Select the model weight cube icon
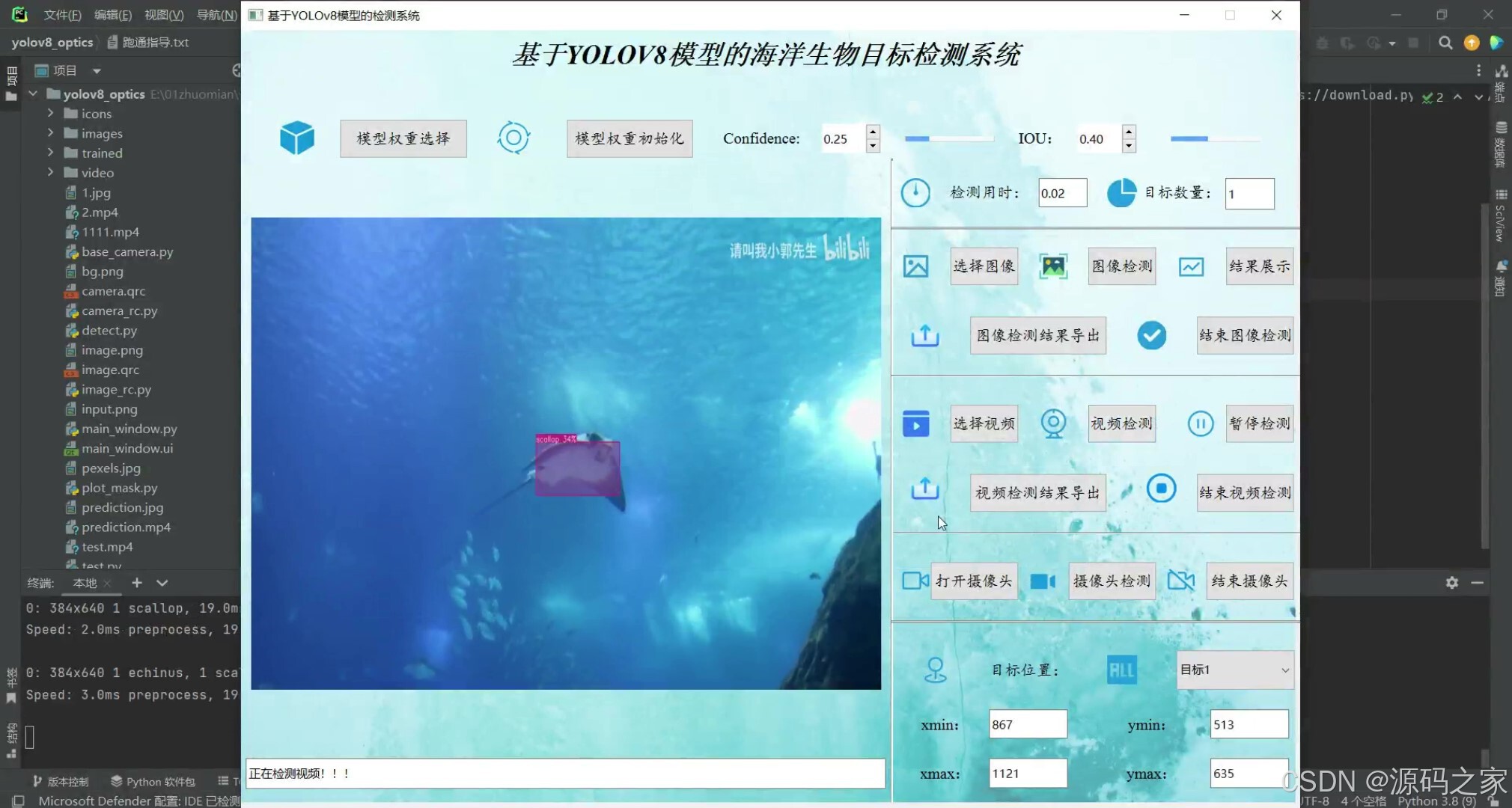This screenshot has height=808, width=1512. click(x=297, y=138)
